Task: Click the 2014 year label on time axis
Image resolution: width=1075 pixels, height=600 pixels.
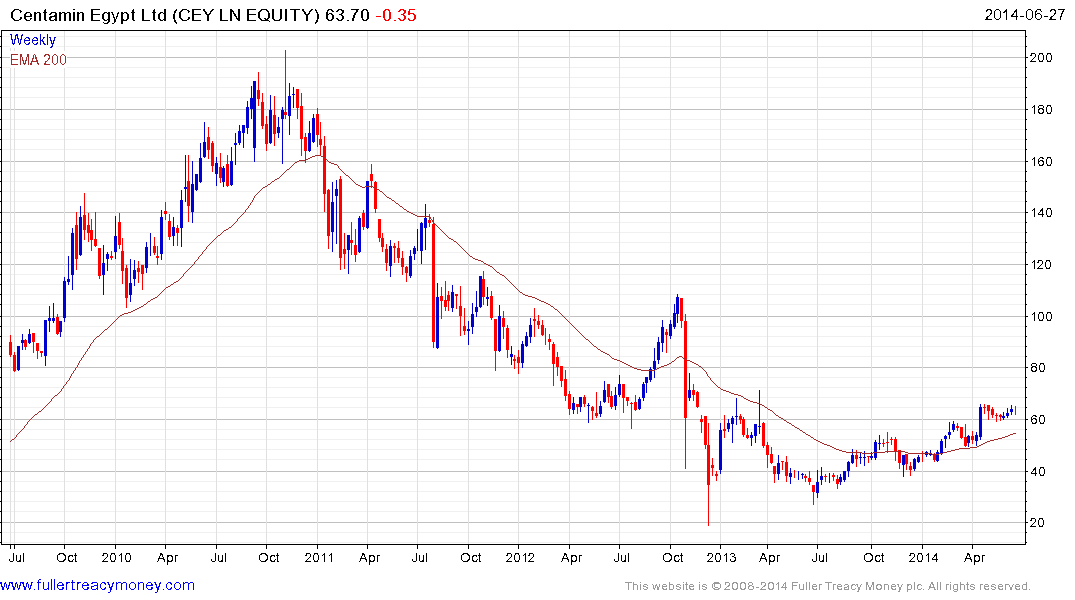Action: 923,557
